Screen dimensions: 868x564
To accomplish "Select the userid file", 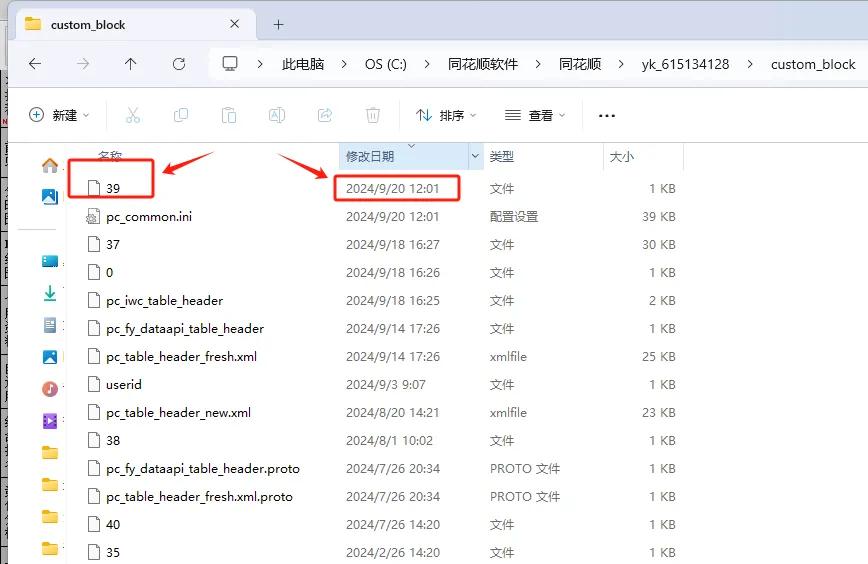I will pyautogui.click(x=124, y=385).
